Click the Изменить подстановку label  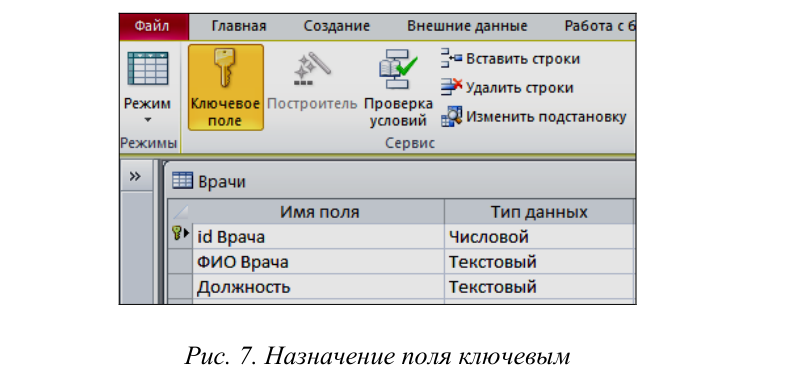(546, 117)
